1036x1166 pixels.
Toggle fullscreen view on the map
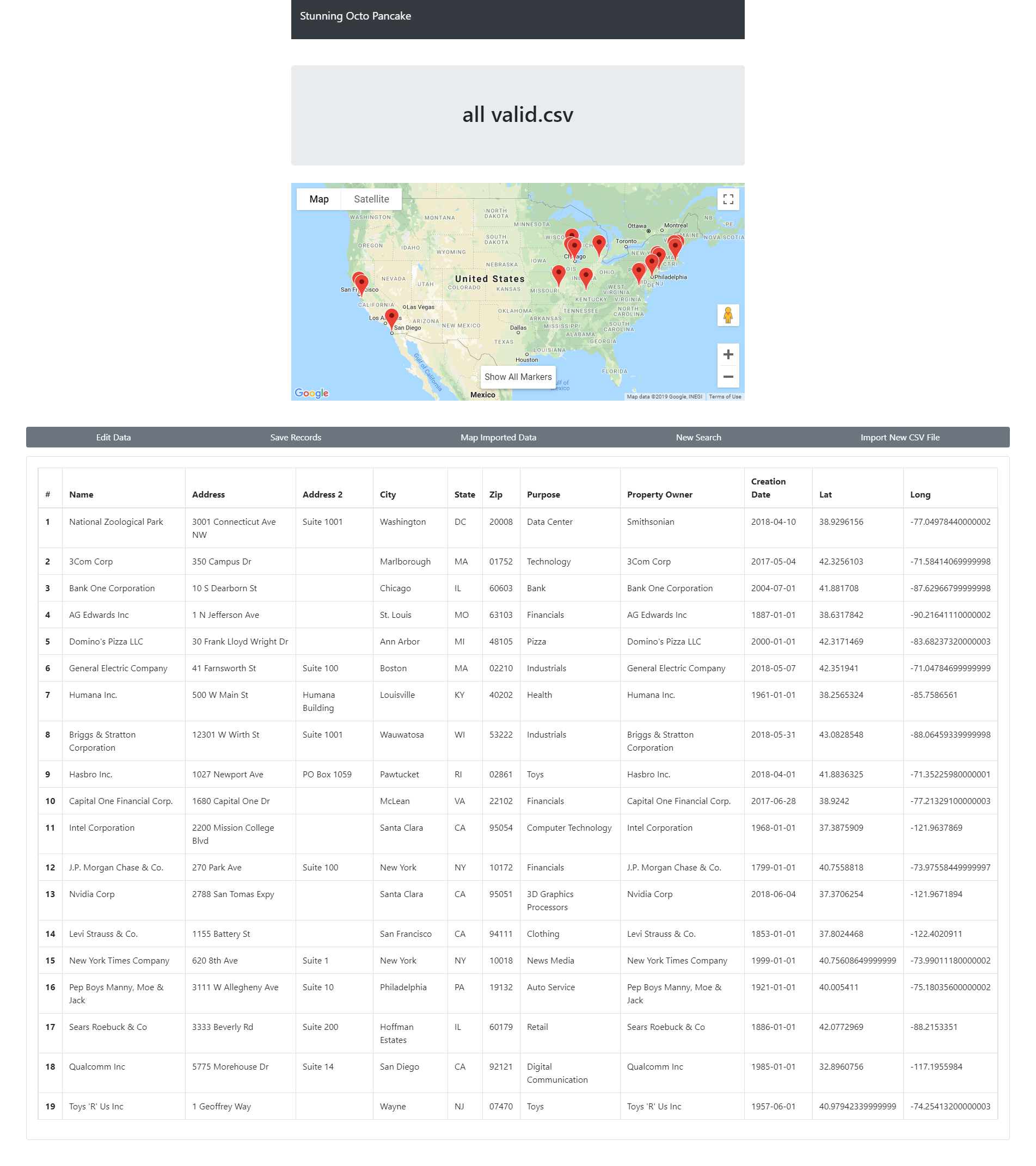728,199
